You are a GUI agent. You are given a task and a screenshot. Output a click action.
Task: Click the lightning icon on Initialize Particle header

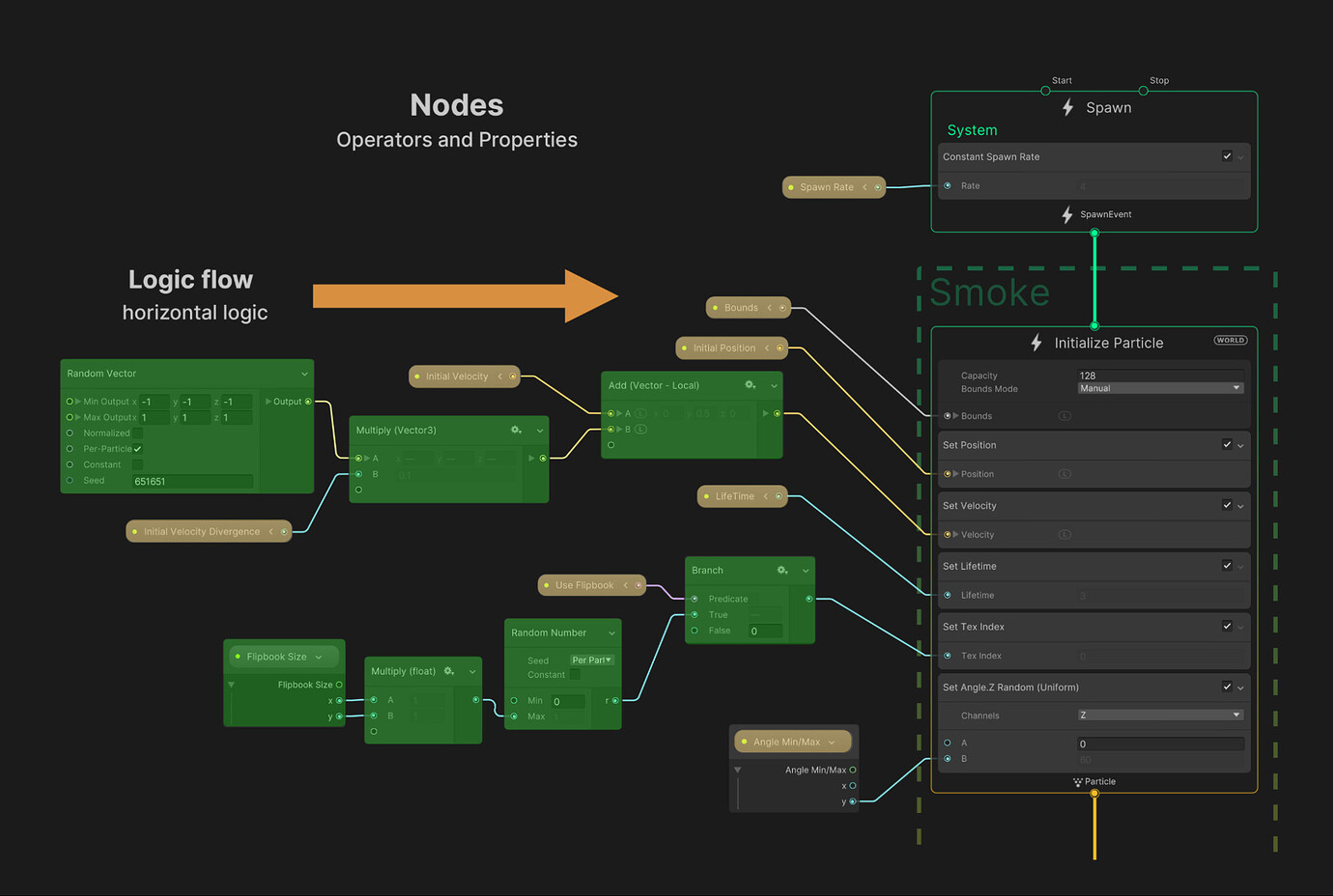1035,342
